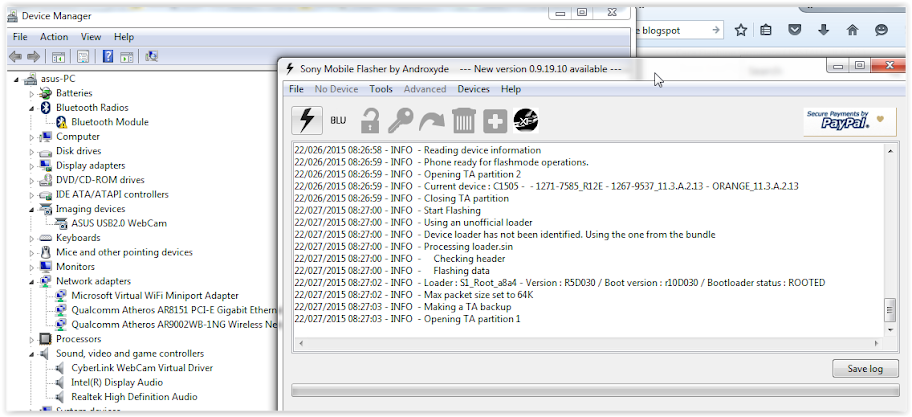Click the browser bookmark star icon
The height and width of the screenshot is (417, 912).
point(740,30)
